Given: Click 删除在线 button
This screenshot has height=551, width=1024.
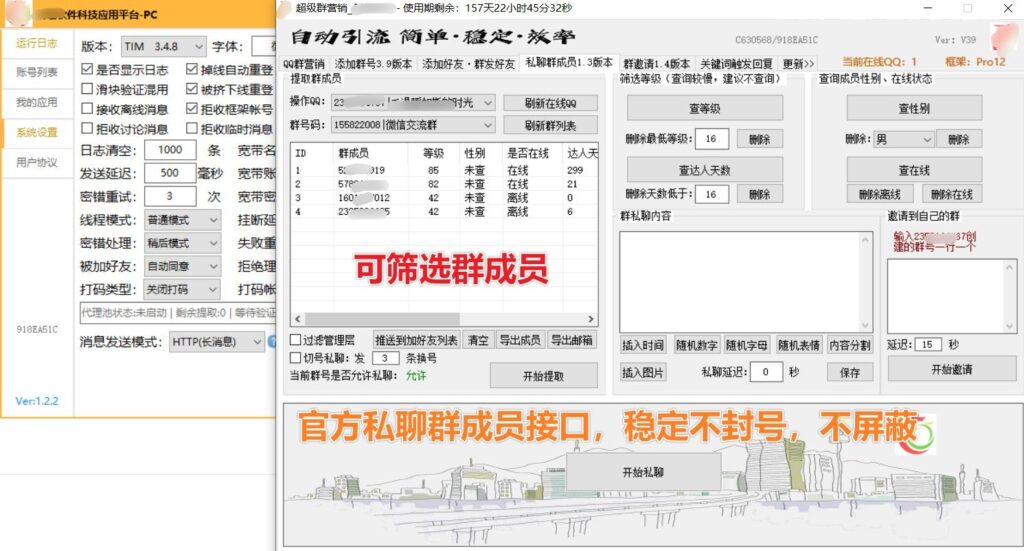Looking at the screenshot, I should [x=952, y=194].
